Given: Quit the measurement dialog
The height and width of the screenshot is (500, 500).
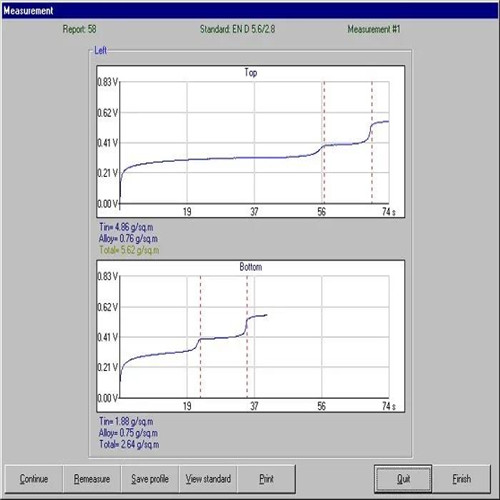Looking at the screenshot, I should click(403, 479).
